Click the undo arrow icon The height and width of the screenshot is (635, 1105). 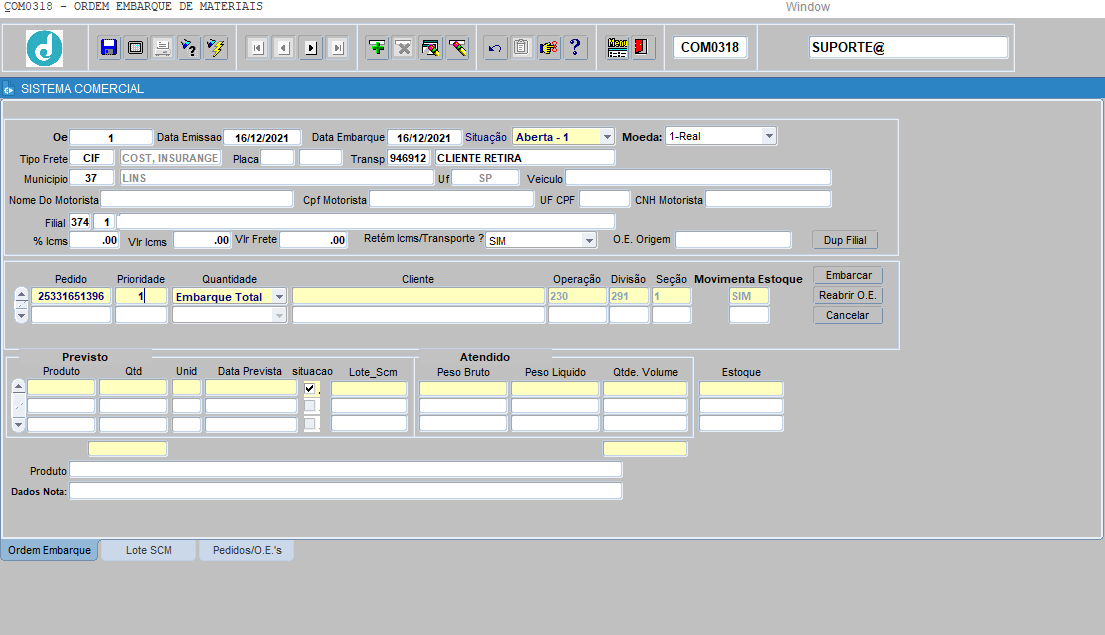click(x=495, y=48)
